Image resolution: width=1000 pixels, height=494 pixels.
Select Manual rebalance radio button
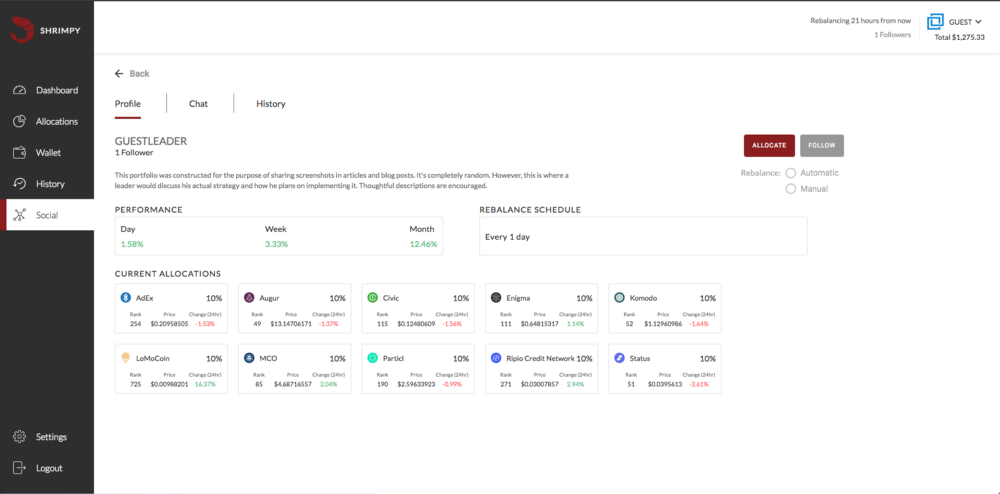point(791,189)
